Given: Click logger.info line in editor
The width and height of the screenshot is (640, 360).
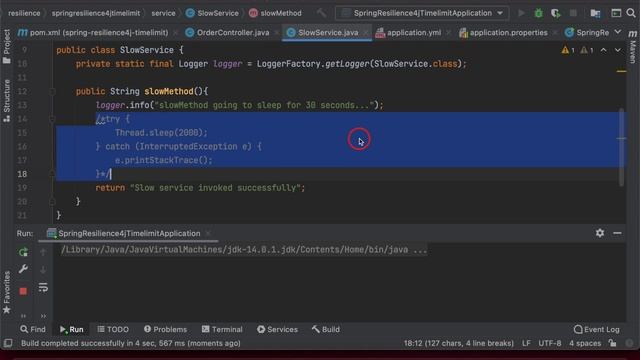Looking at the screenshot, I should click(240, 105).
